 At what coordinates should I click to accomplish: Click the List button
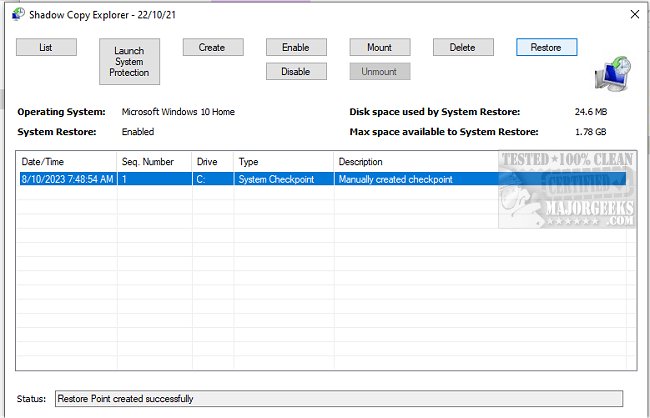tap(45, 47)
